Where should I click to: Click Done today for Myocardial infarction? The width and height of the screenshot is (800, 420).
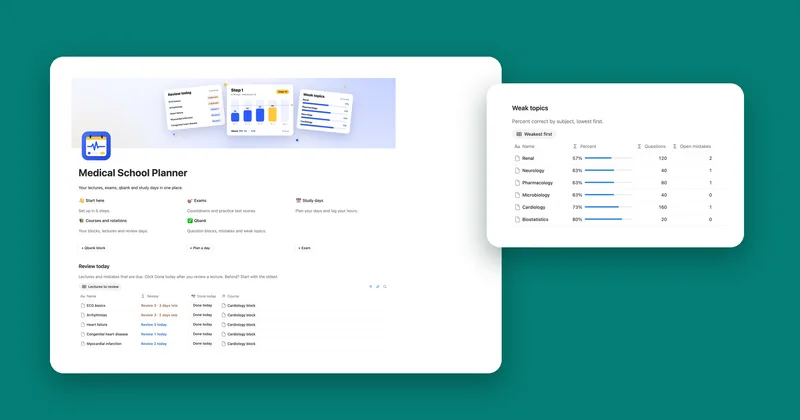[203, 343]
